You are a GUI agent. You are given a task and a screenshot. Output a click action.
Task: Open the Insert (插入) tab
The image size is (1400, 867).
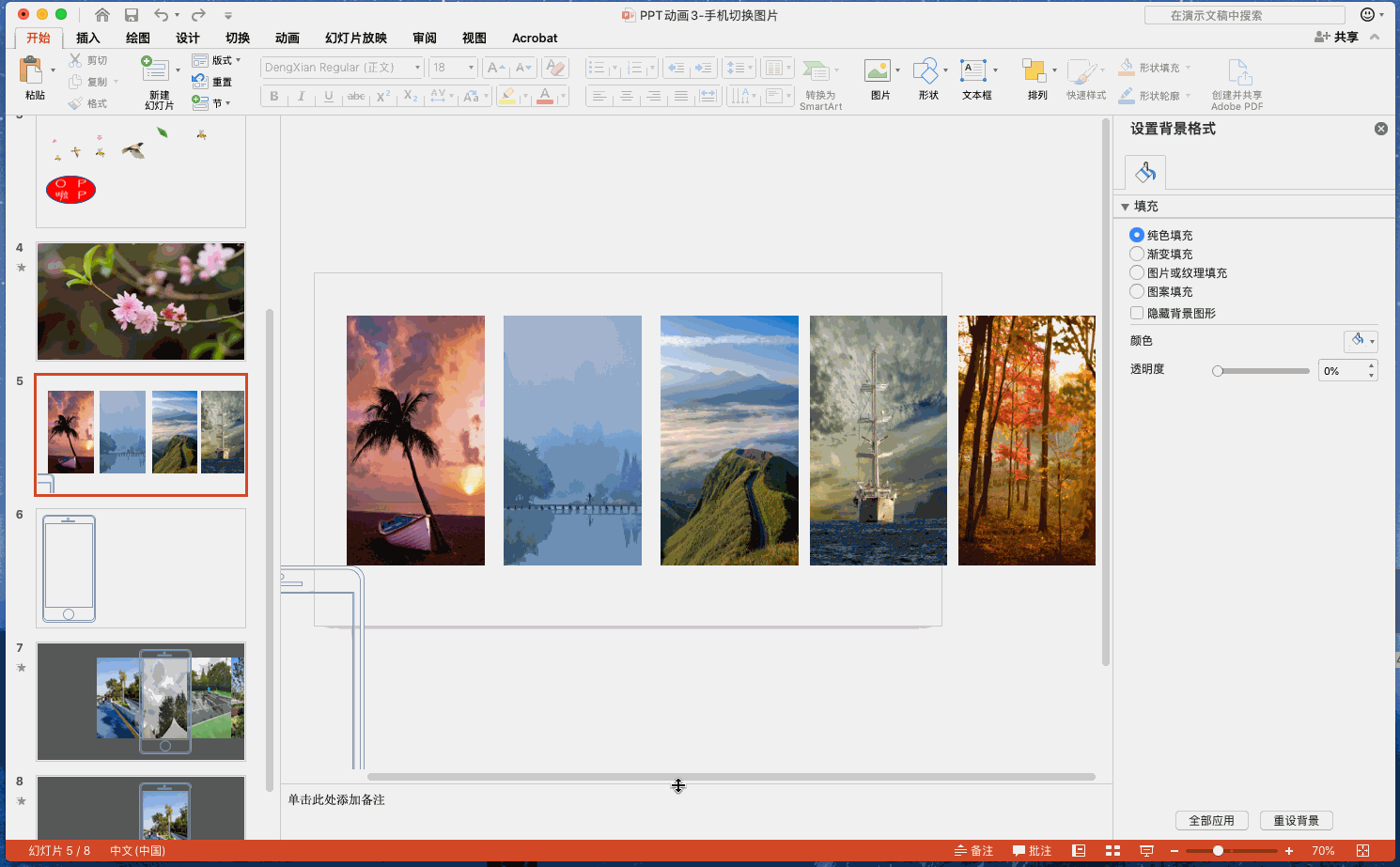click(x=87, y=38)
